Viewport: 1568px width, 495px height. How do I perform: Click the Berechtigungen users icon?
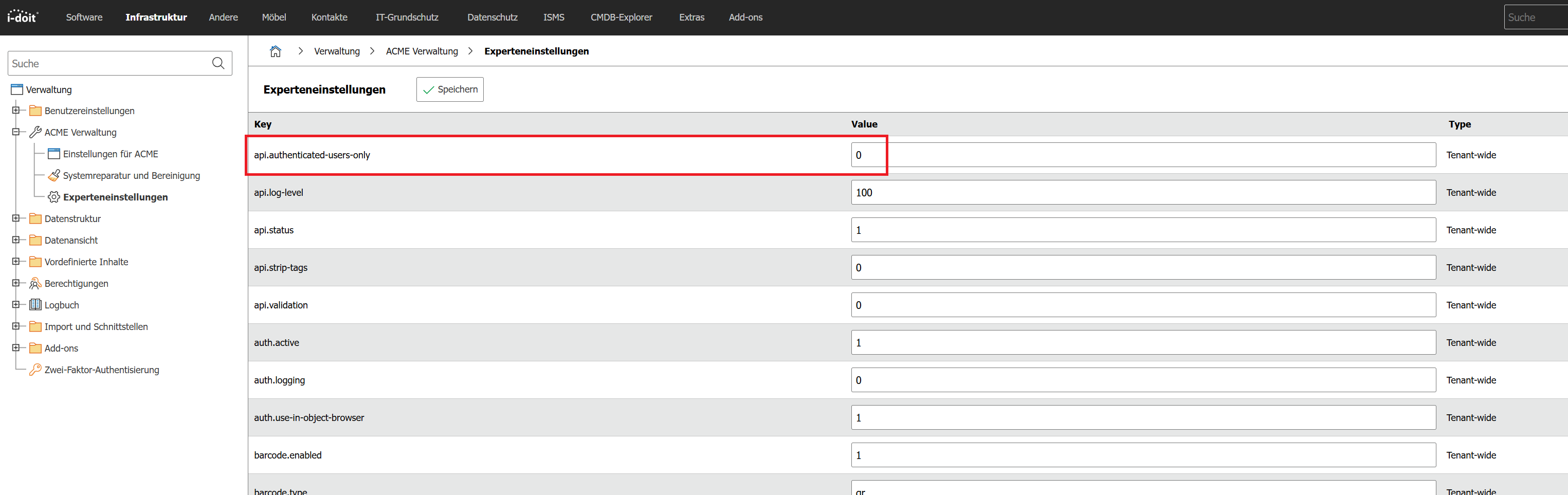coord(35,283)
